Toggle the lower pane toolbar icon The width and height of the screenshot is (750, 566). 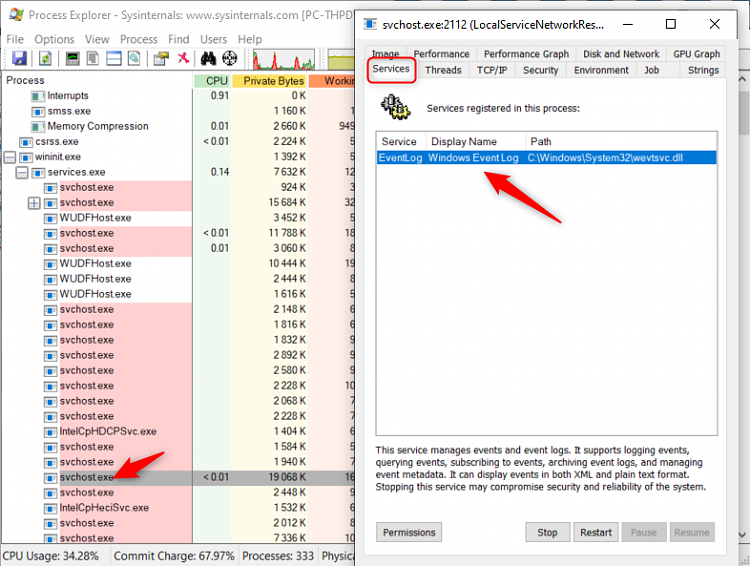[x=114, y=58]
